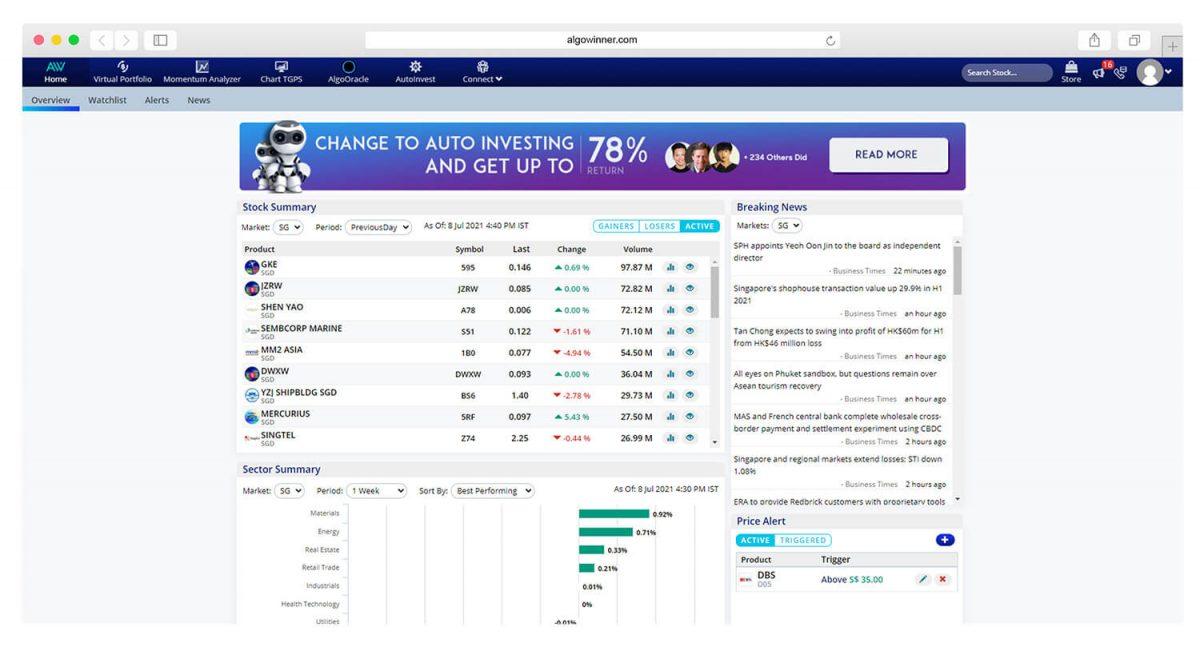Edit the DBS price alert pencil icon
This screenshot has height=647, width=1200.
tap(921, 579)
